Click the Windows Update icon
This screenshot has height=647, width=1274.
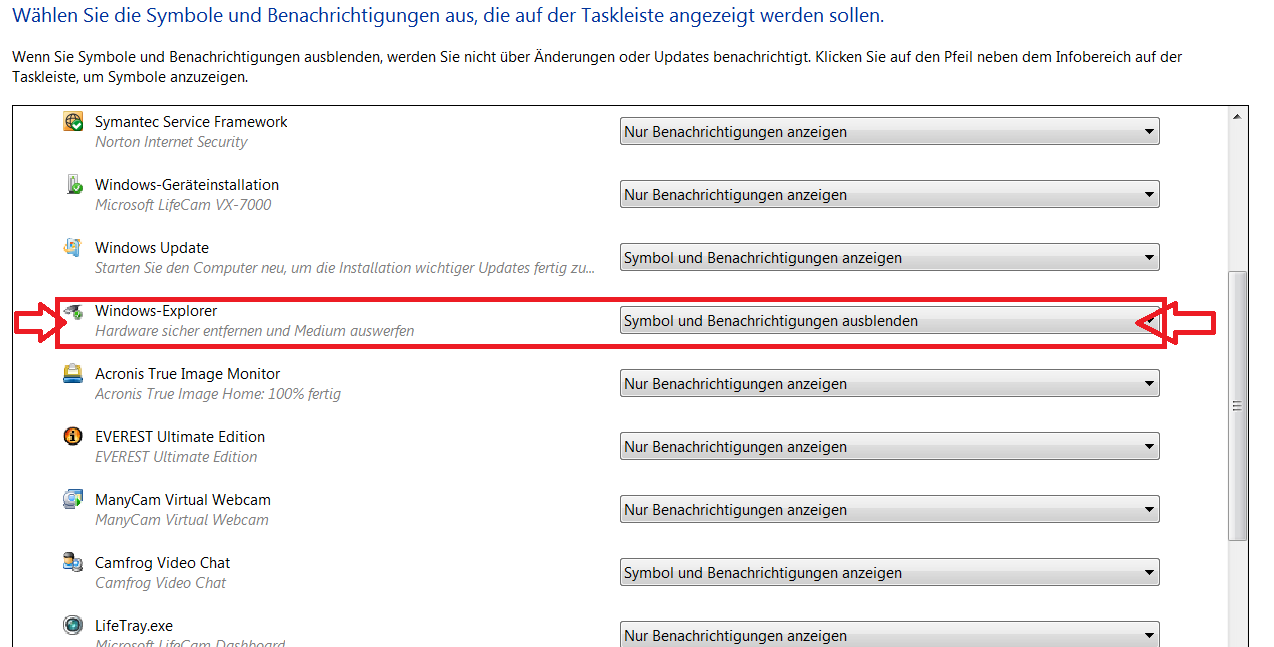point(73,248)
